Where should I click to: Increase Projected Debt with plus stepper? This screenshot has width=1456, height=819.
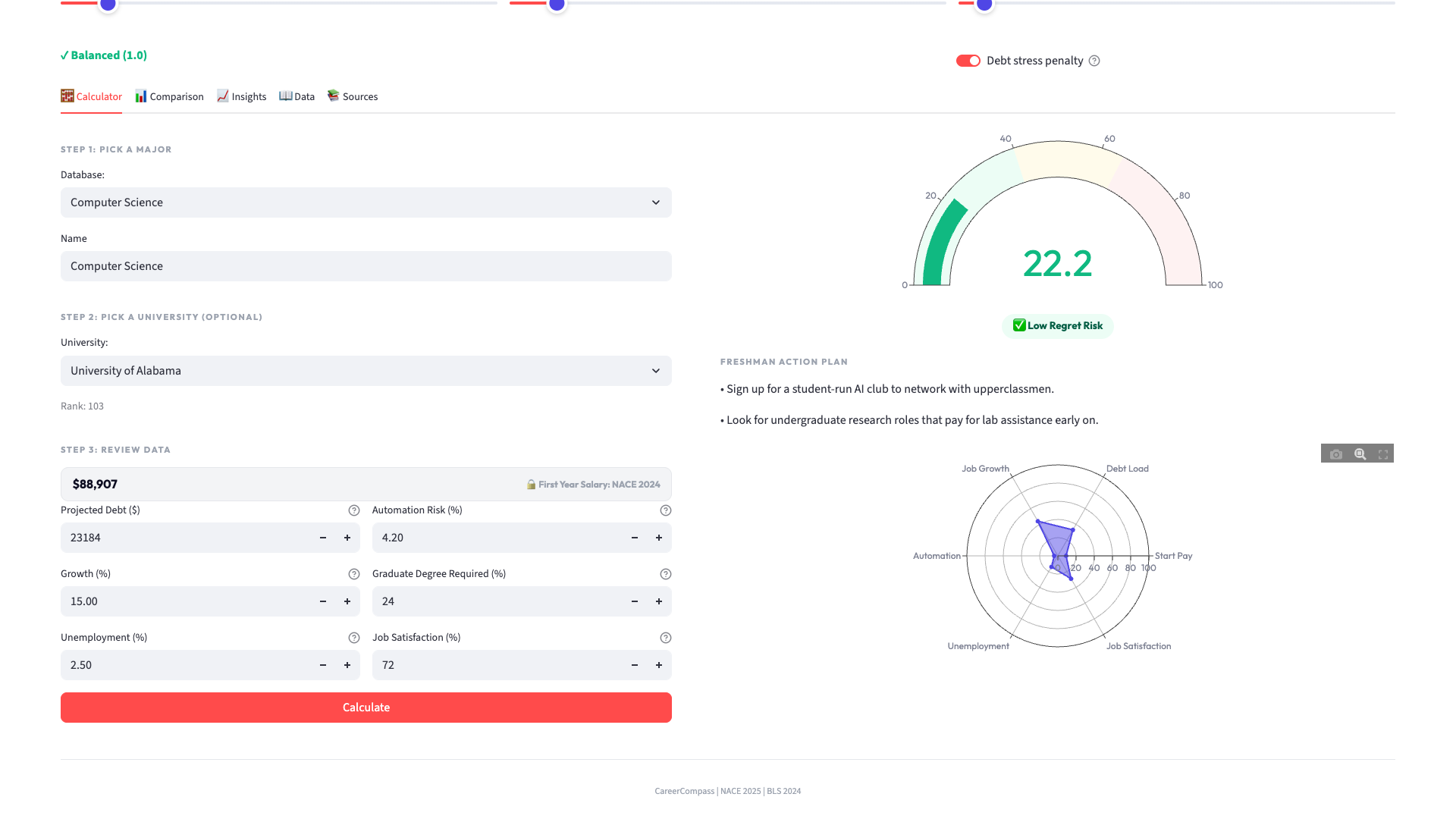[x=347, y=538]
